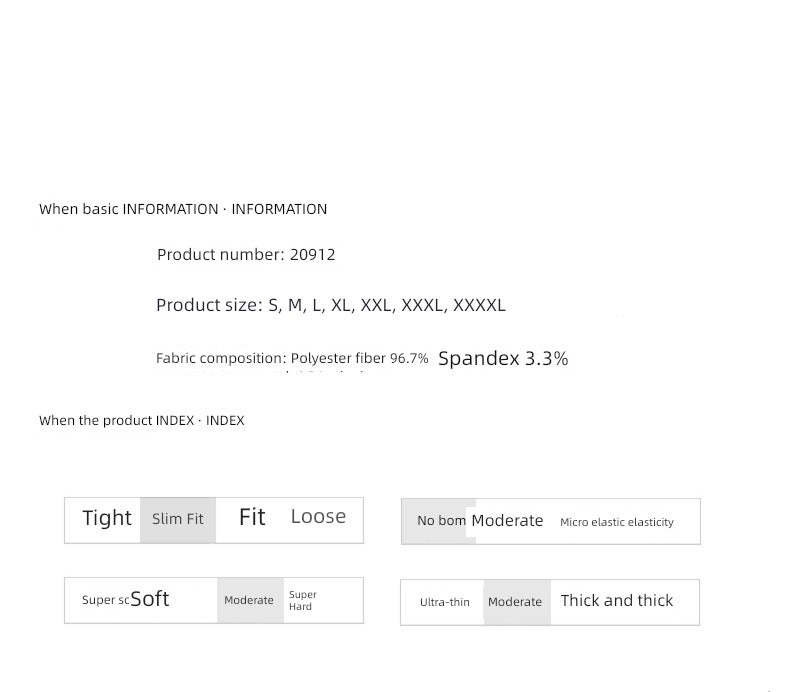Viewport: 790px width, 692px height.
Task: Click the product INDEX heading
Action: coord(142,420)
